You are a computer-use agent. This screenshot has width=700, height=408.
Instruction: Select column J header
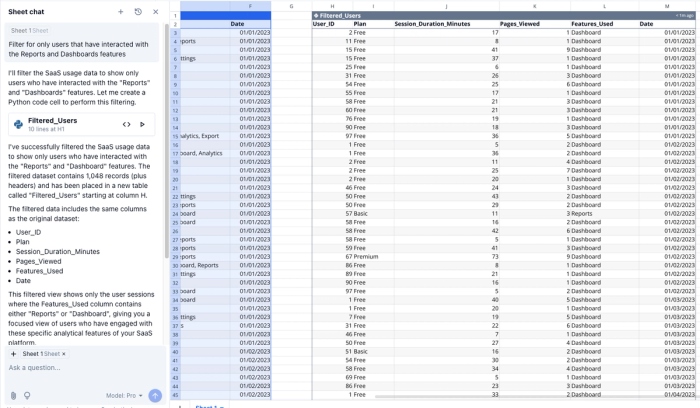(446, 6)
